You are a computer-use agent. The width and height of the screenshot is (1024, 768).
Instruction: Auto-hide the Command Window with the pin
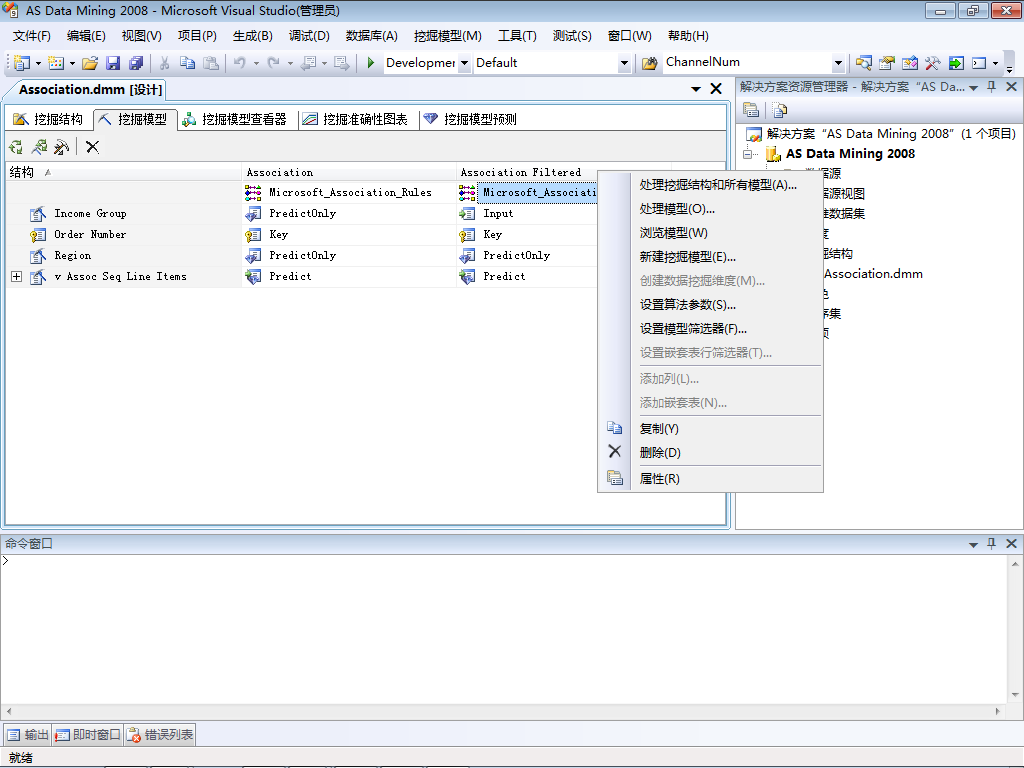point(991,543)
